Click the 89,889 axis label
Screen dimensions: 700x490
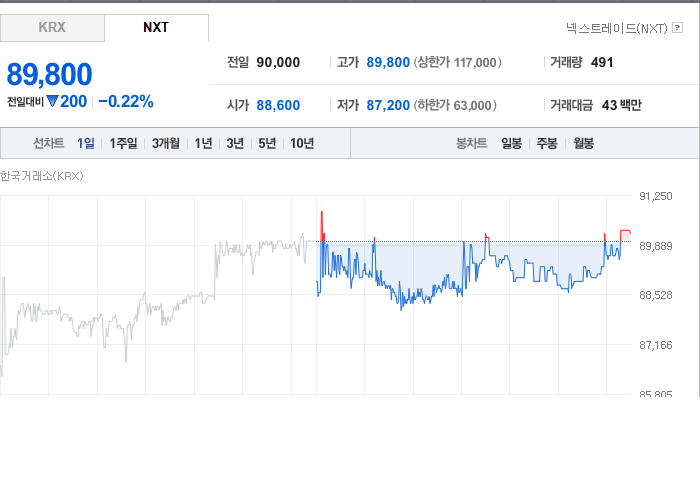point(656,246)
